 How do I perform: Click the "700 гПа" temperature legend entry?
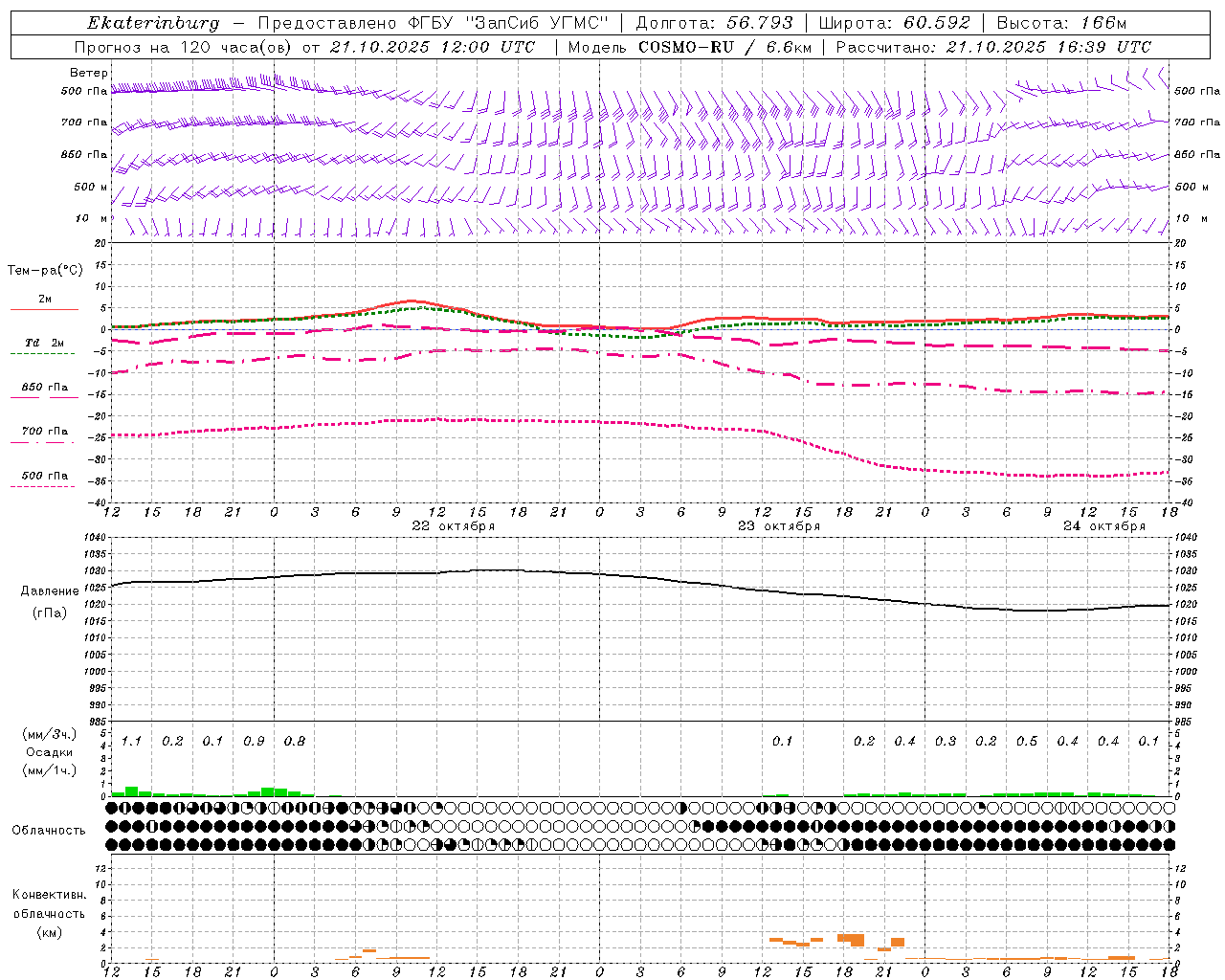[44, 432]
